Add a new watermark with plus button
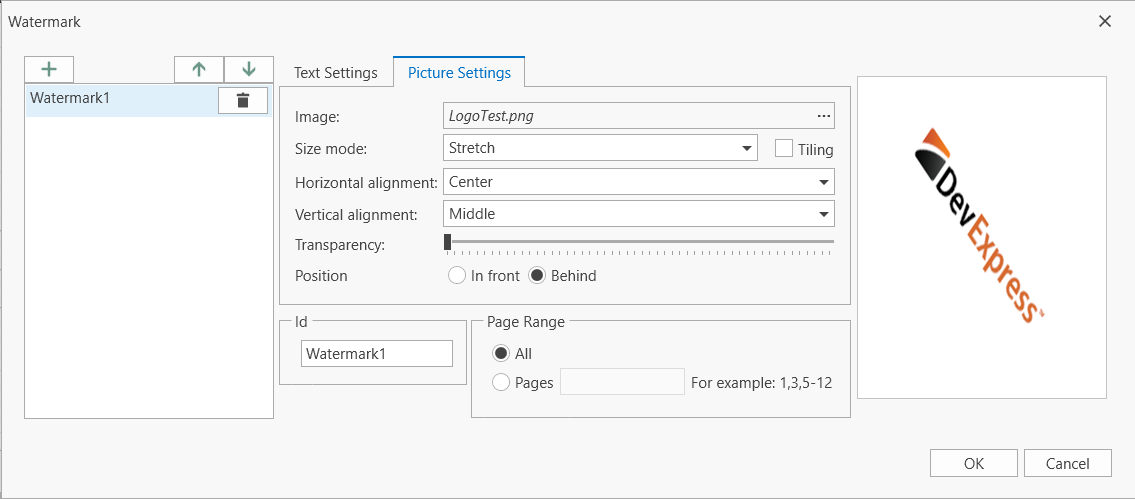Screen dimensions: 1135x499 pos(48,69)
